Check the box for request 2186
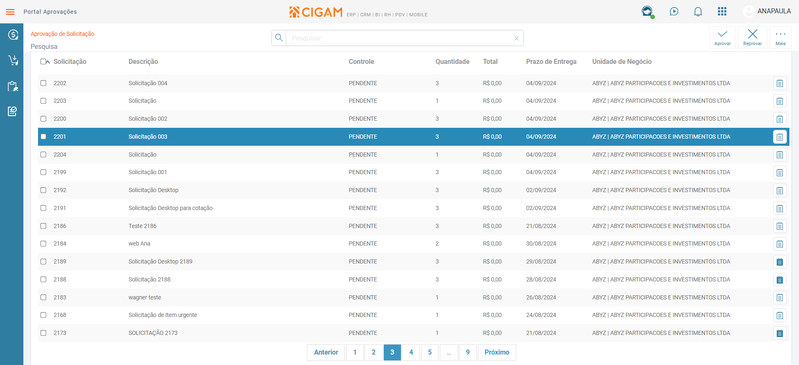799x365 pixels. point(43,226)
